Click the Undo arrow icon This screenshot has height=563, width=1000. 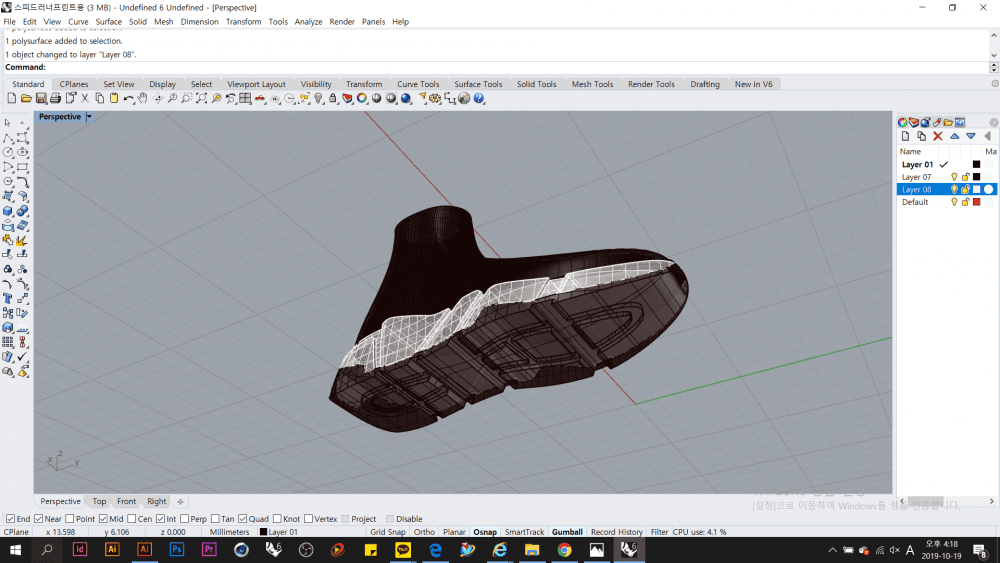click(128, 98)
